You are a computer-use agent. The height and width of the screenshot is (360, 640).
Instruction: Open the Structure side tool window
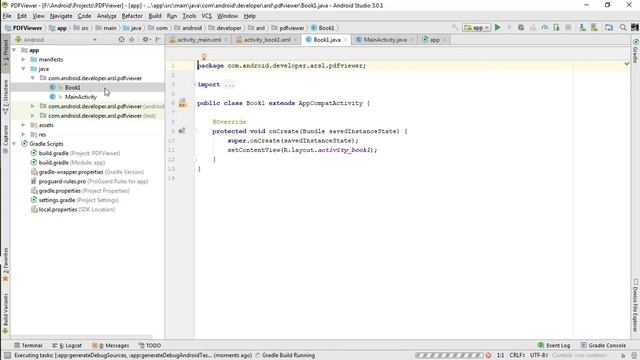pos(5,97)
